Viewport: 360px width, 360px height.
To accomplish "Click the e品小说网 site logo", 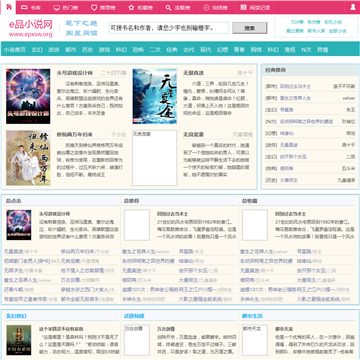I will (31, 28).
